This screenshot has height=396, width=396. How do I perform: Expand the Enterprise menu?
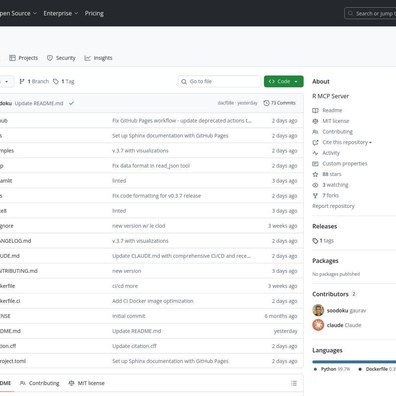click(x=61, y=13)
